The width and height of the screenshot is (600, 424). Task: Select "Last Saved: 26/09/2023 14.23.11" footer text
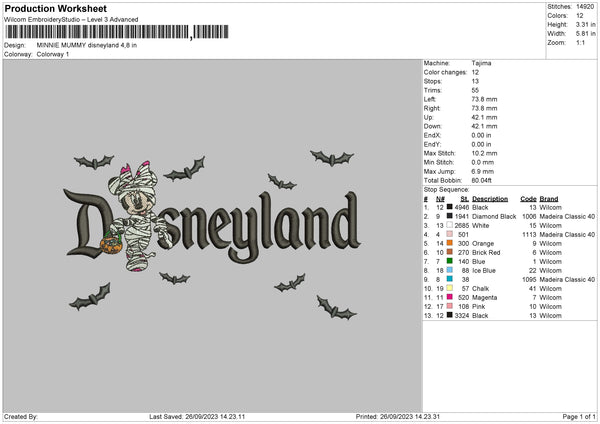click(x=197, y=416)
